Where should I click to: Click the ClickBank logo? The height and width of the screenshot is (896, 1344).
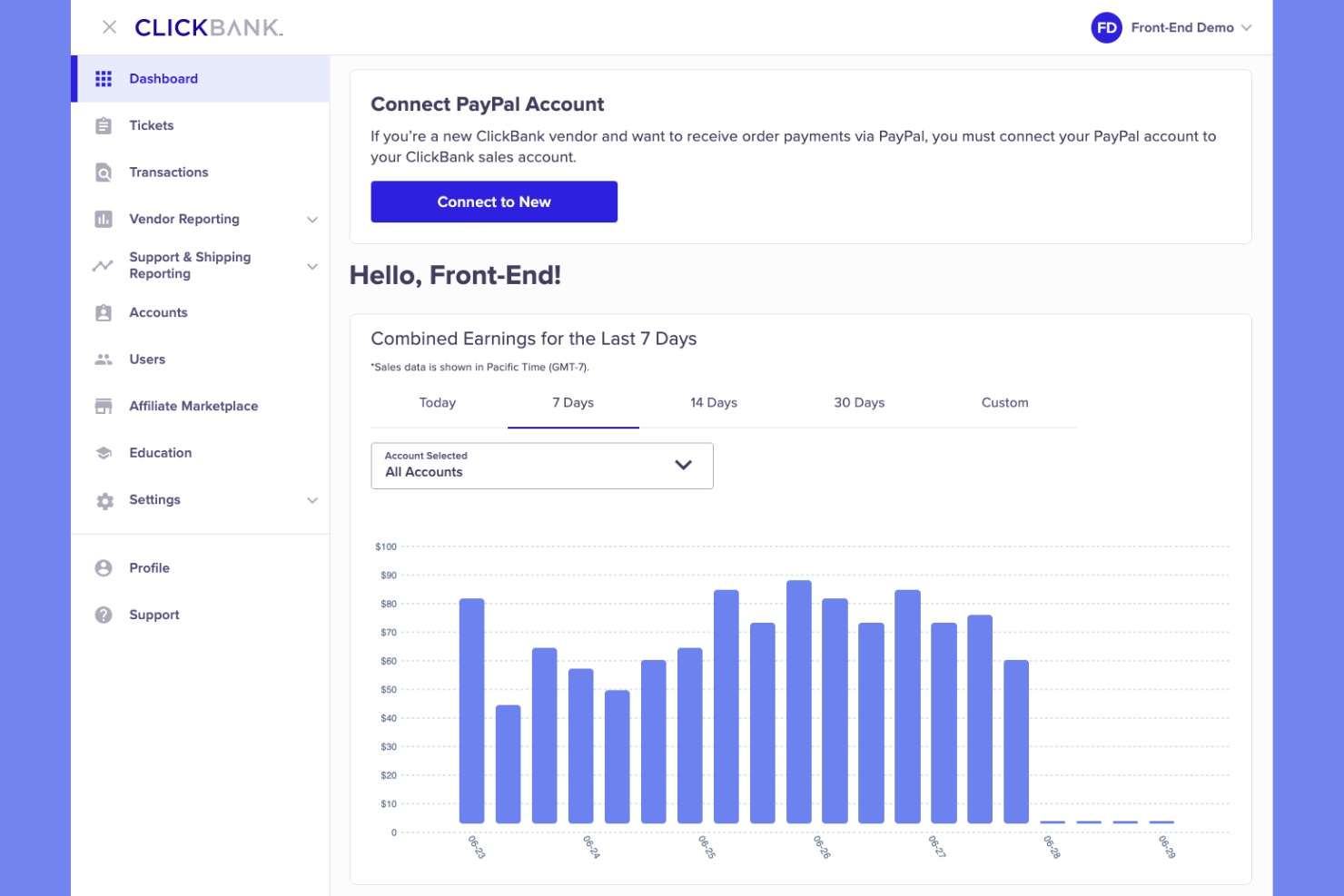[209, 27]
